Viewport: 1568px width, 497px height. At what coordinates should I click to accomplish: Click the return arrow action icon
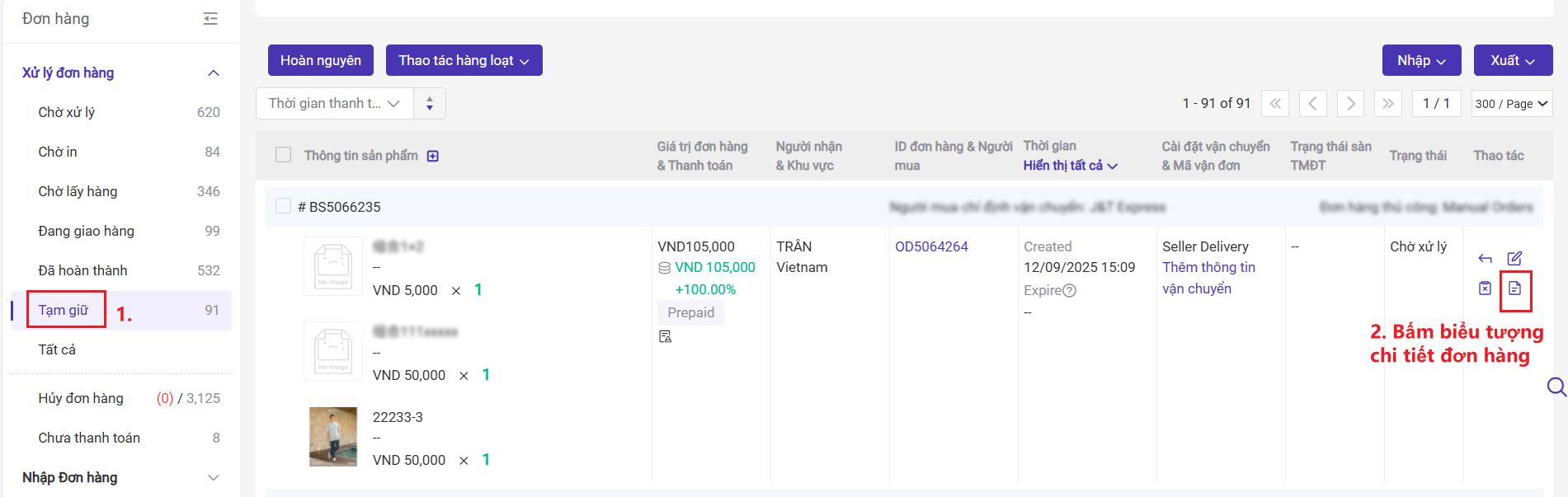point(1485,259)
